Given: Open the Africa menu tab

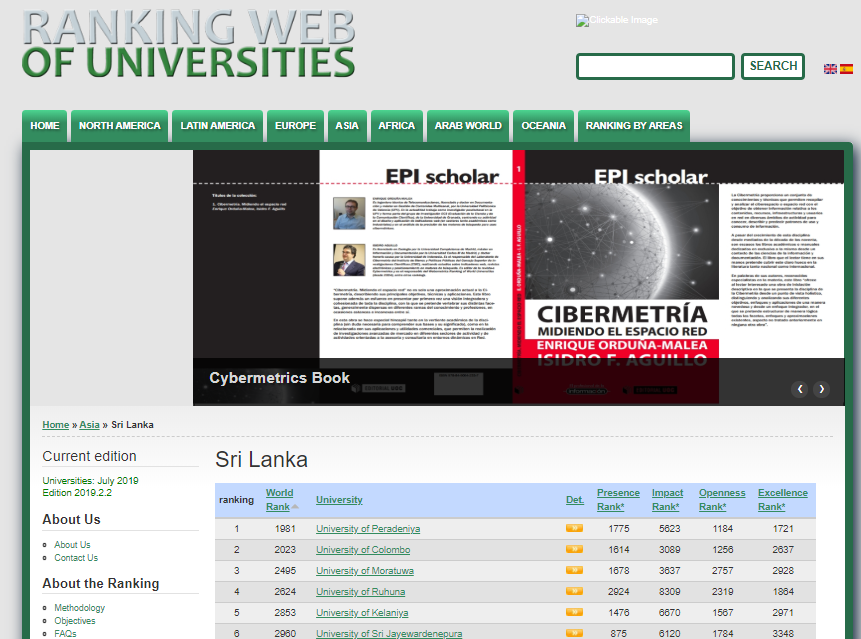Looking at the screenshot, I should pyautogui.click(x=396, y=126).
